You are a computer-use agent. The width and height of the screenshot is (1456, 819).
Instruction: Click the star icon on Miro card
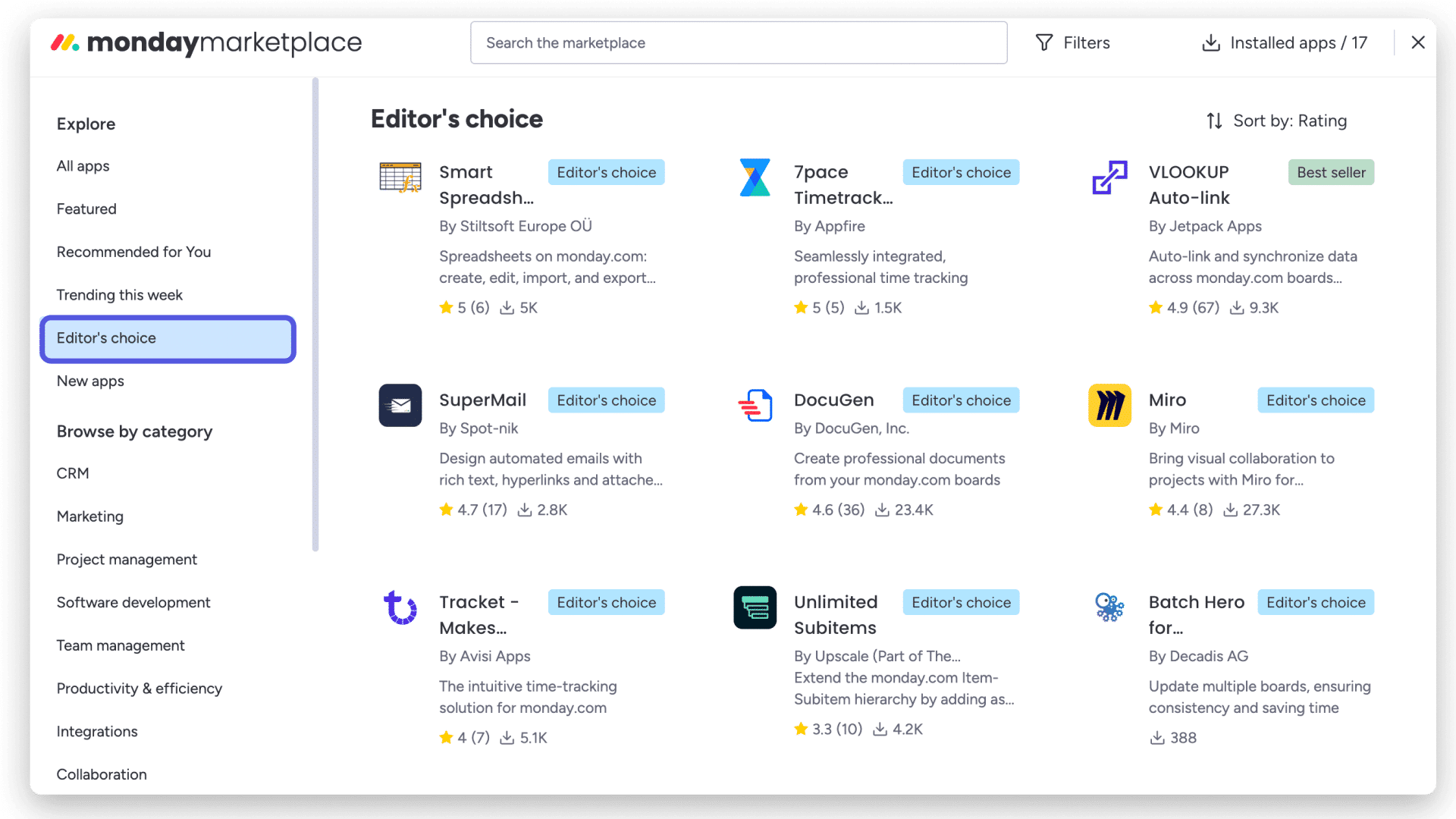(x=1156, y=510)
